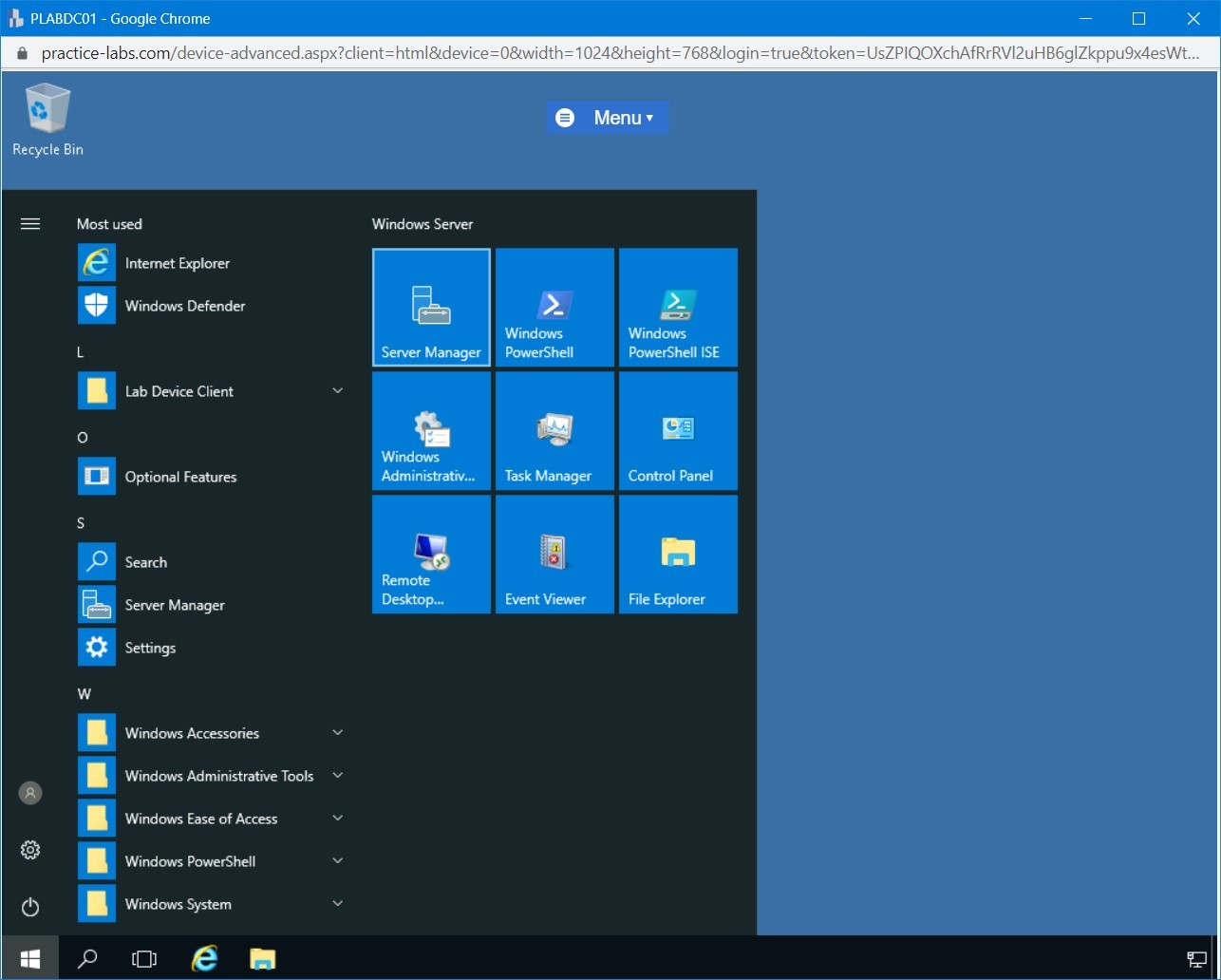The width and height of the screenshot is (1221, 980).
Task: Open the Windows Administrative Tools tile
Action: (431, 431)
